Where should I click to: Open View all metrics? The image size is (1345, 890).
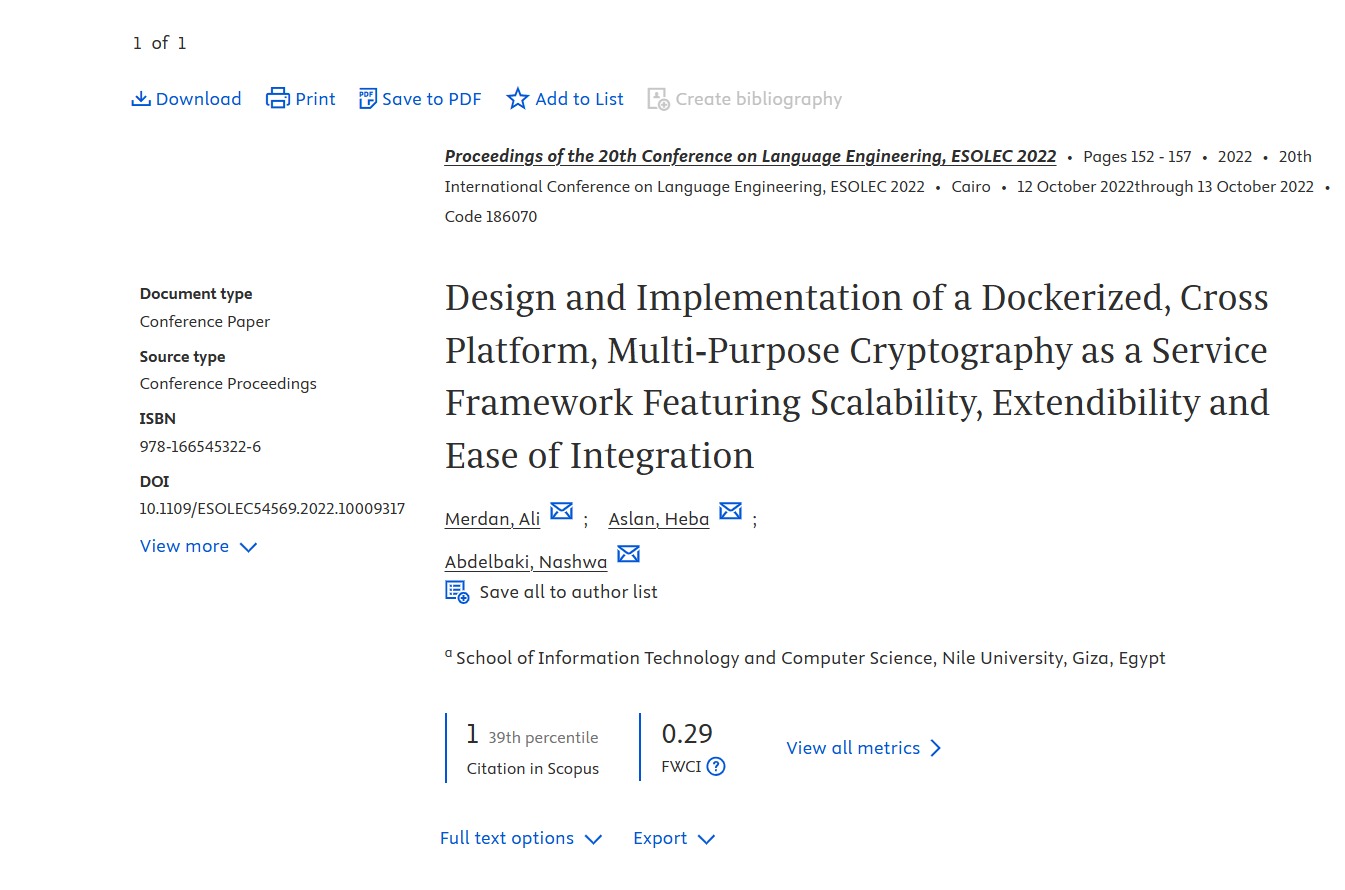(864, 748)
